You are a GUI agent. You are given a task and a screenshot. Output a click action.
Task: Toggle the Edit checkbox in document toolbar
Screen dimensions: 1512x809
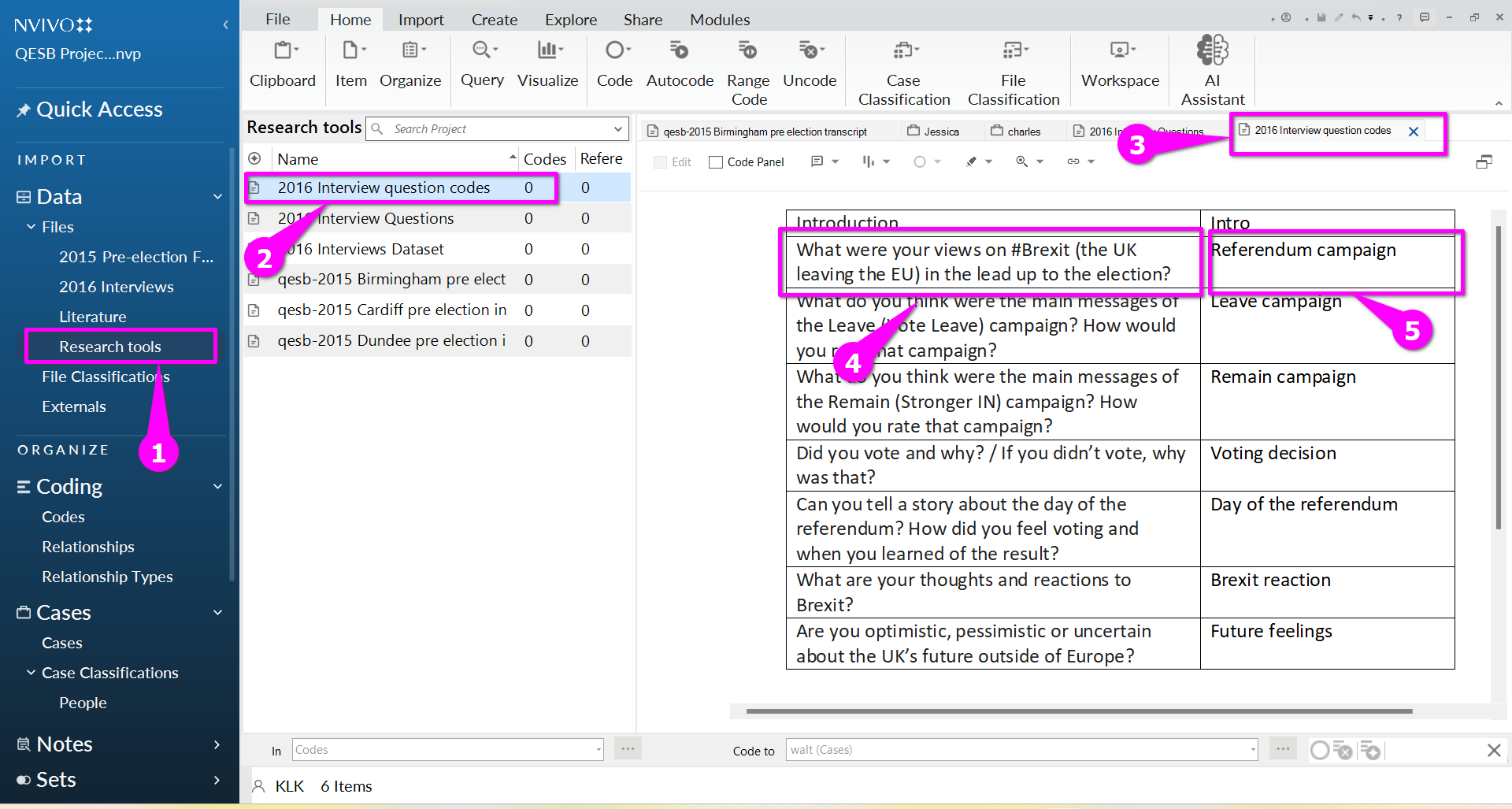click(660, 162)
